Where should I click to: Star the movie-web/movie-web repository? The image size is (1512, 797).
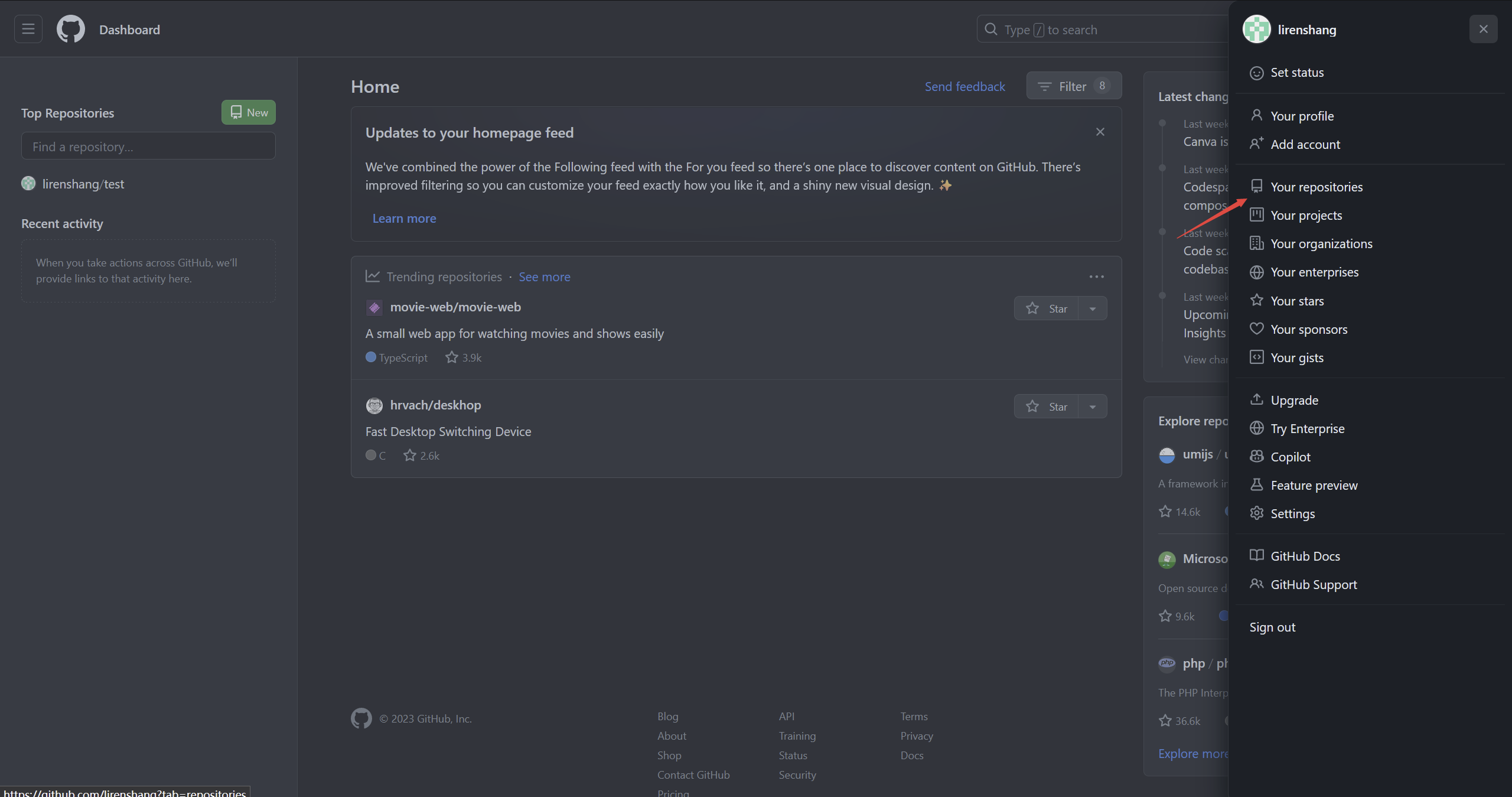pos(1046,308)
